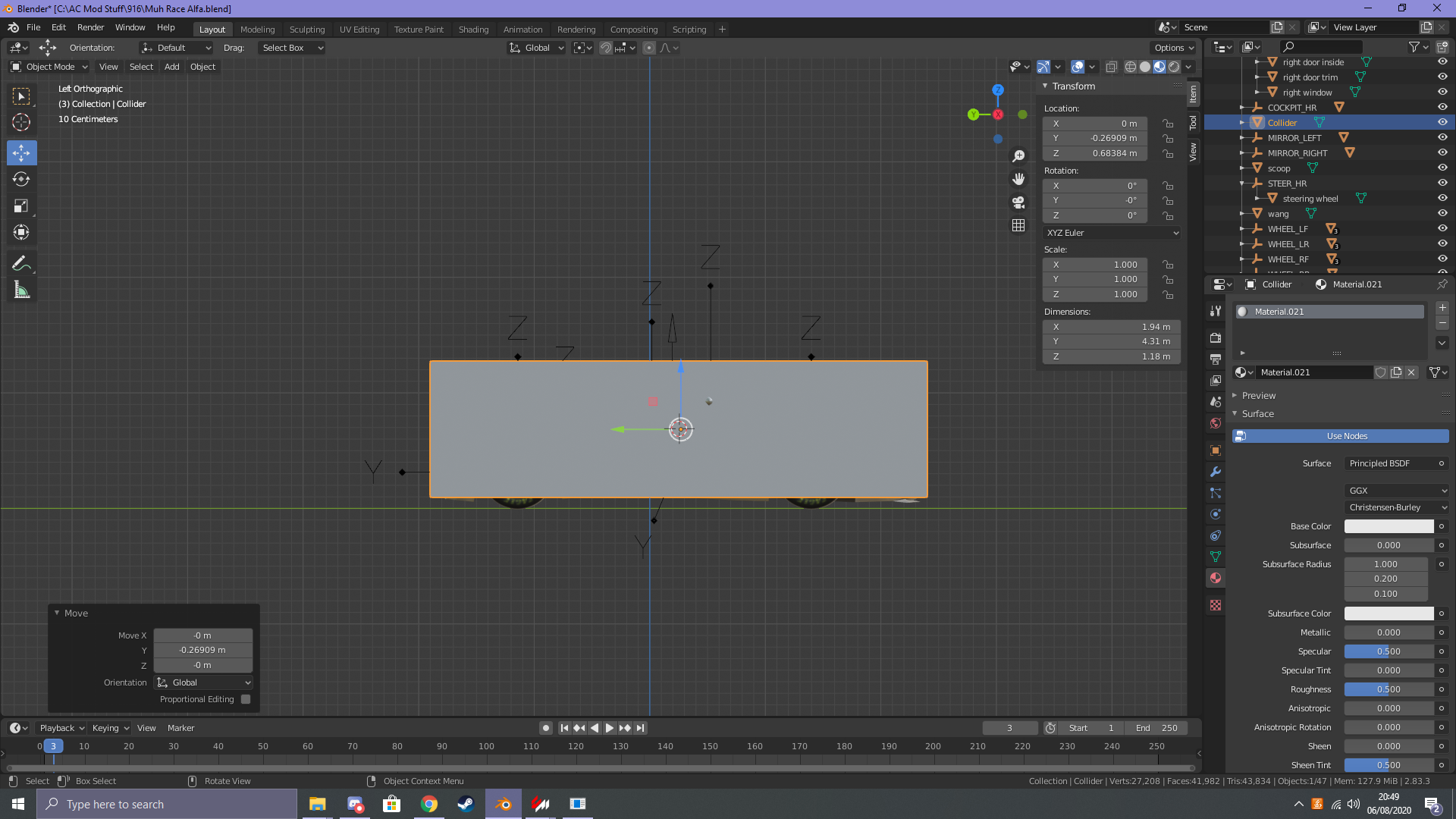1456x819 pixels.
Task: Open the Object properties tab (orange square)
Action: coord(1216,450)
